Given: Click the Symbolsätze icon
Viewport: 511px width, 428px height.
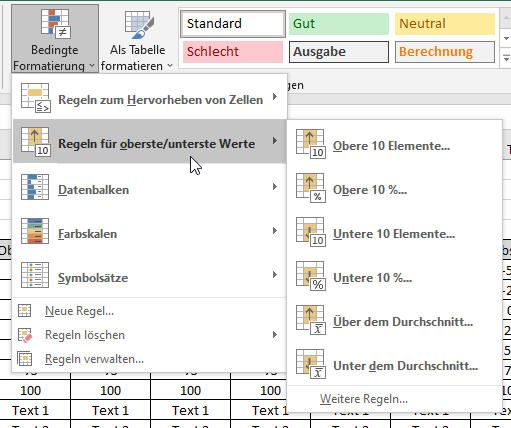Looking at the screenshot, I should coord(35,275).
